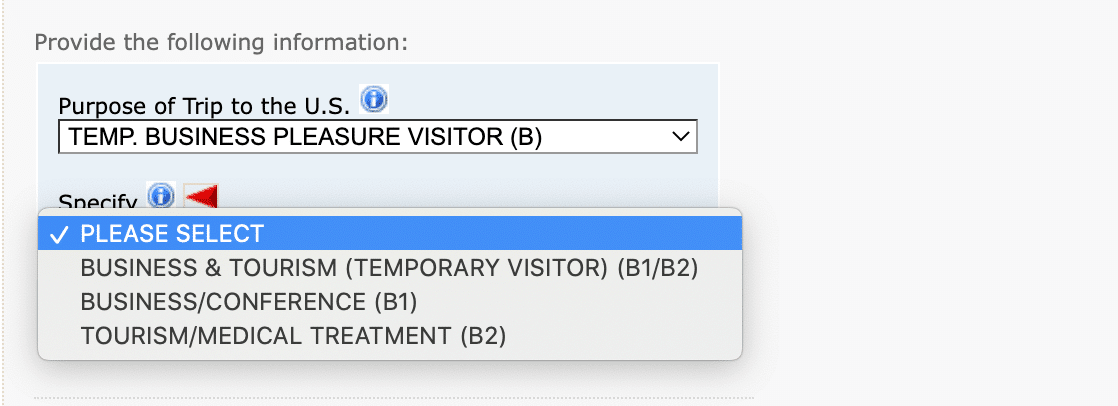Click the (B1) code in the Business/Conference entry
Viewport: 1118px width, 406px height.
[395, 302]
